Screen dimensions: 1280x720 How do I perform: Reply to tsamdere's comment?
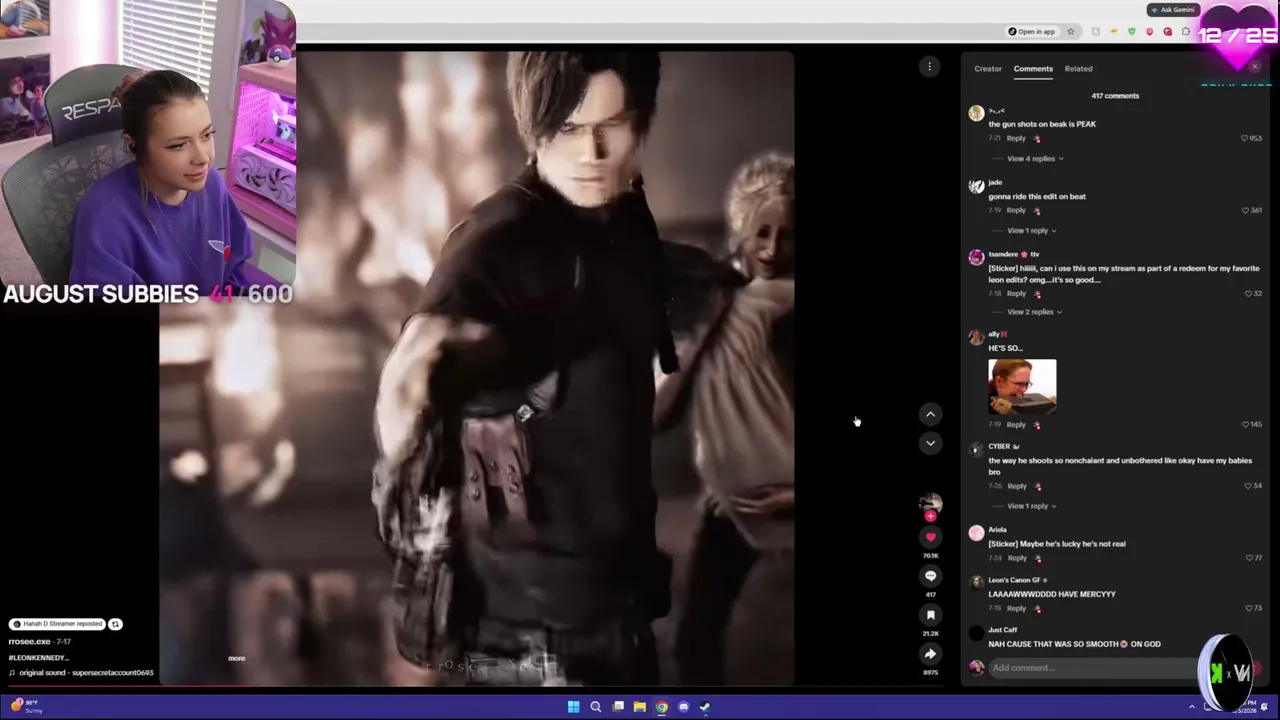point(1016,293)
